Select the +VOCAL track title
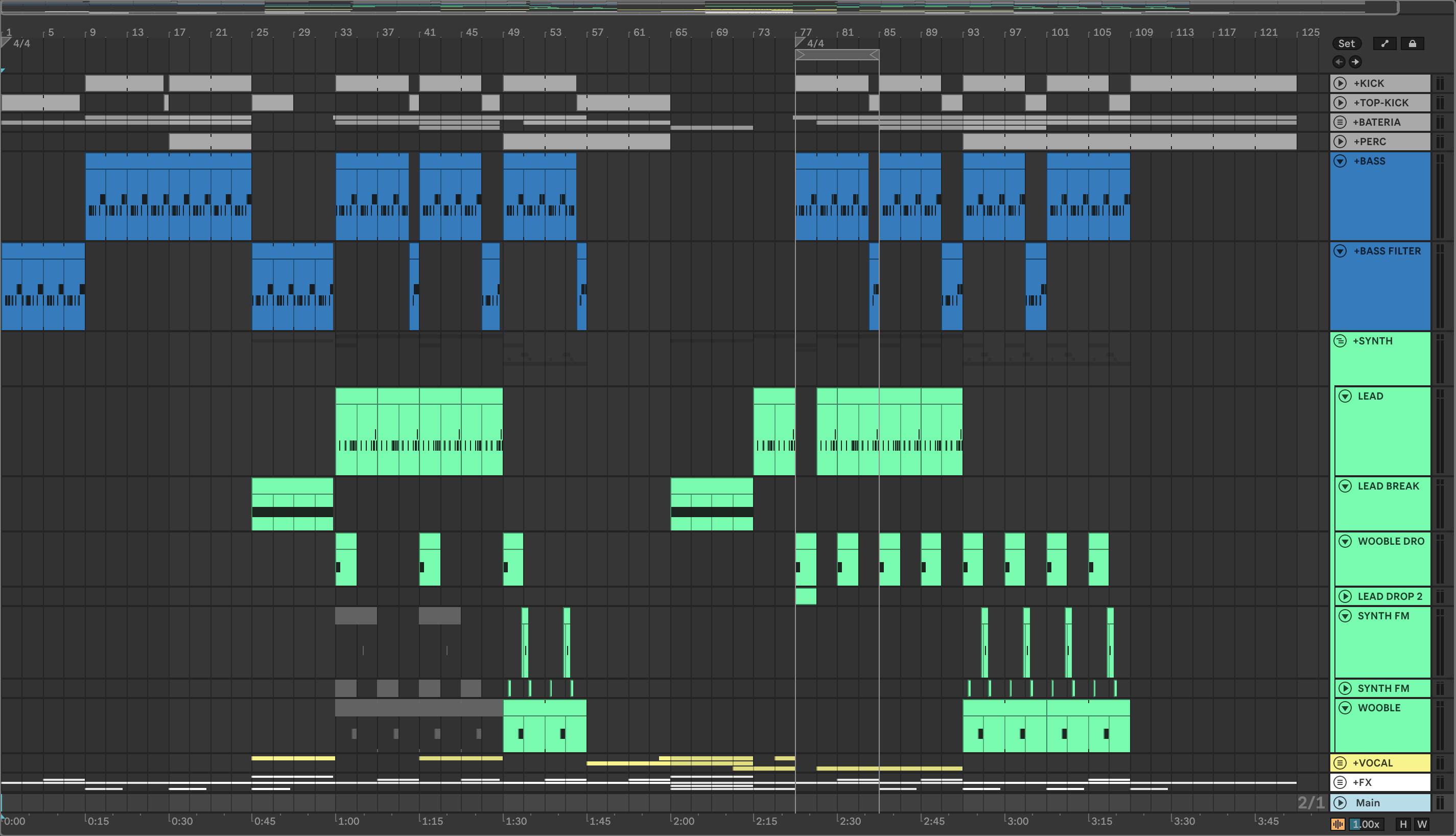The image size is (1456, 836). pos(1373,763)
